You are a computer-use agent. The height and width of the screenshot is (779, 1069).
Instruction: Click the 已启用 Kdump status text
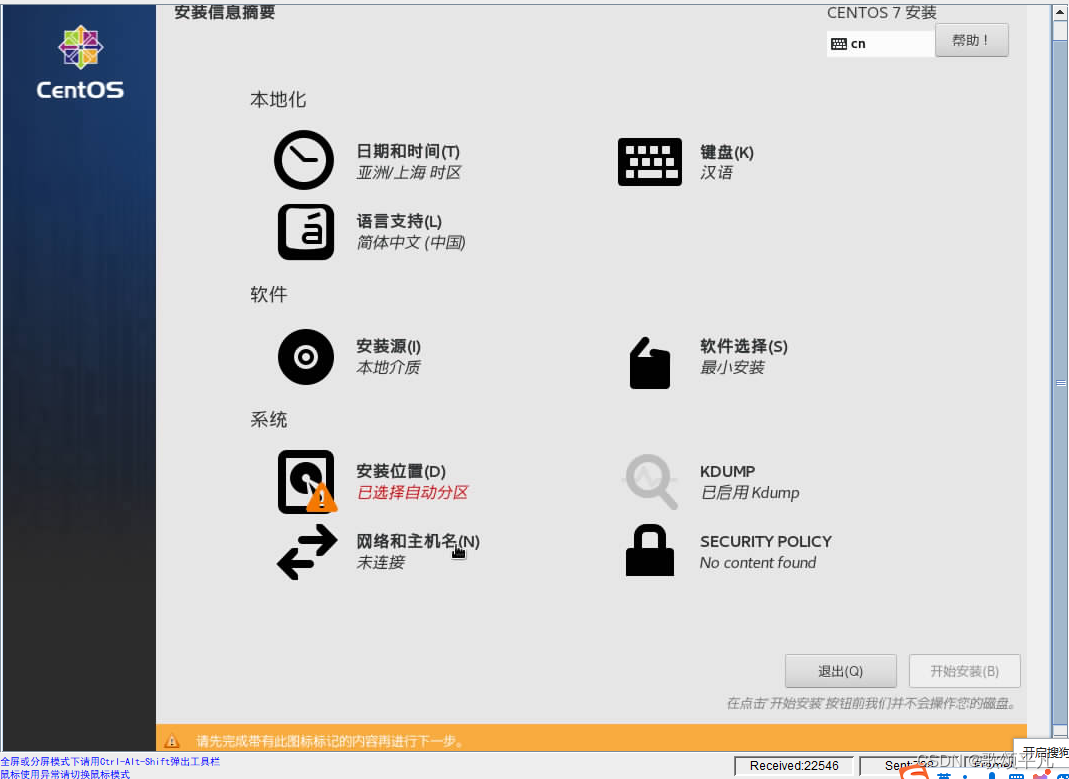coord(750,493)
